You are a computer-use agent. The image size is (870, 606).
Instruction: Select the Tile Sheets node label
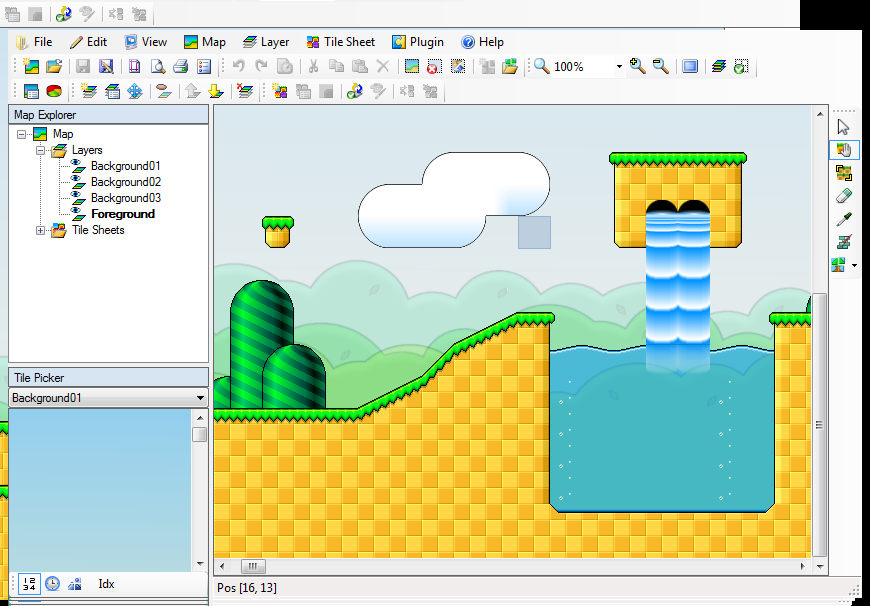point(98,230)
